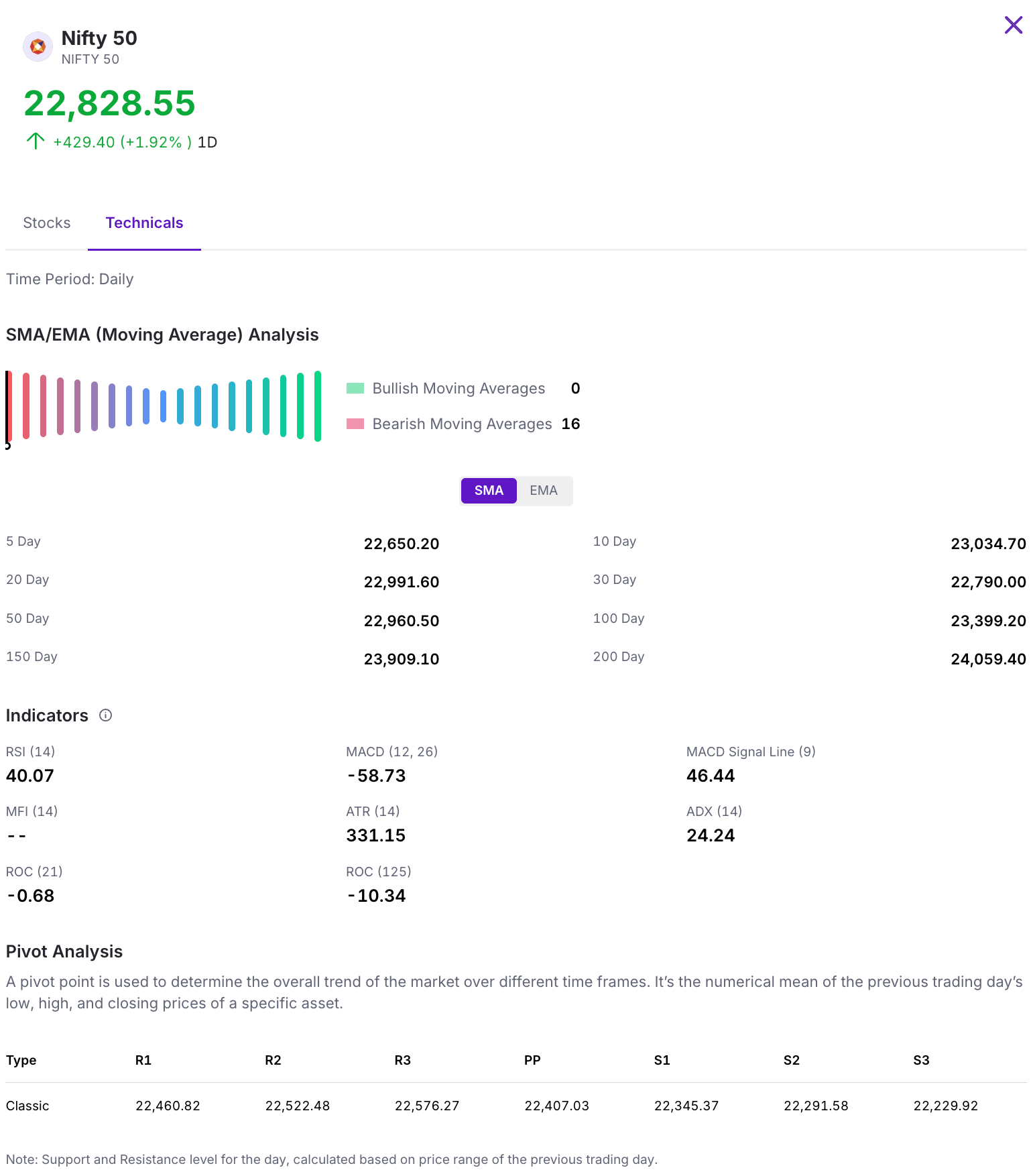
Task: Click the 200 Day SMA value
Action: [987, 659]
